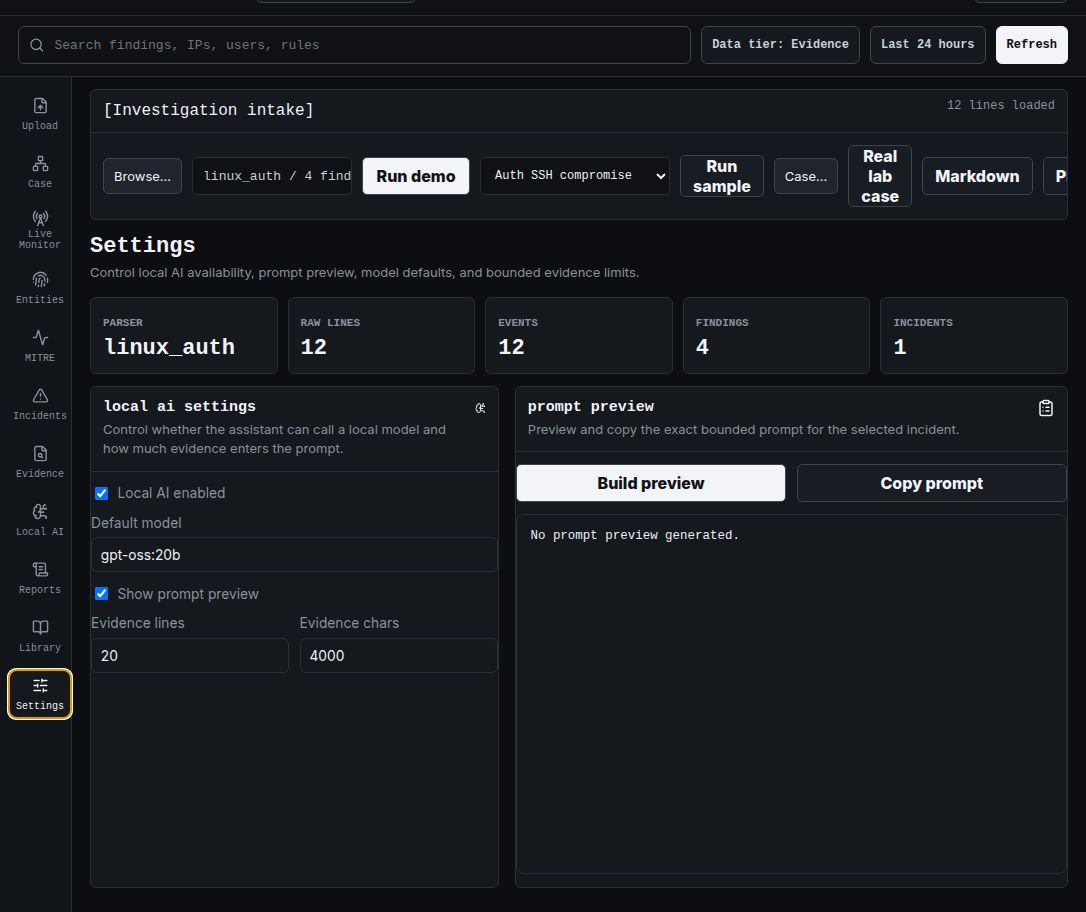This screenshot has width=1086, height=912.
Task: Click the Run demo button
Action: pos(416,176)
